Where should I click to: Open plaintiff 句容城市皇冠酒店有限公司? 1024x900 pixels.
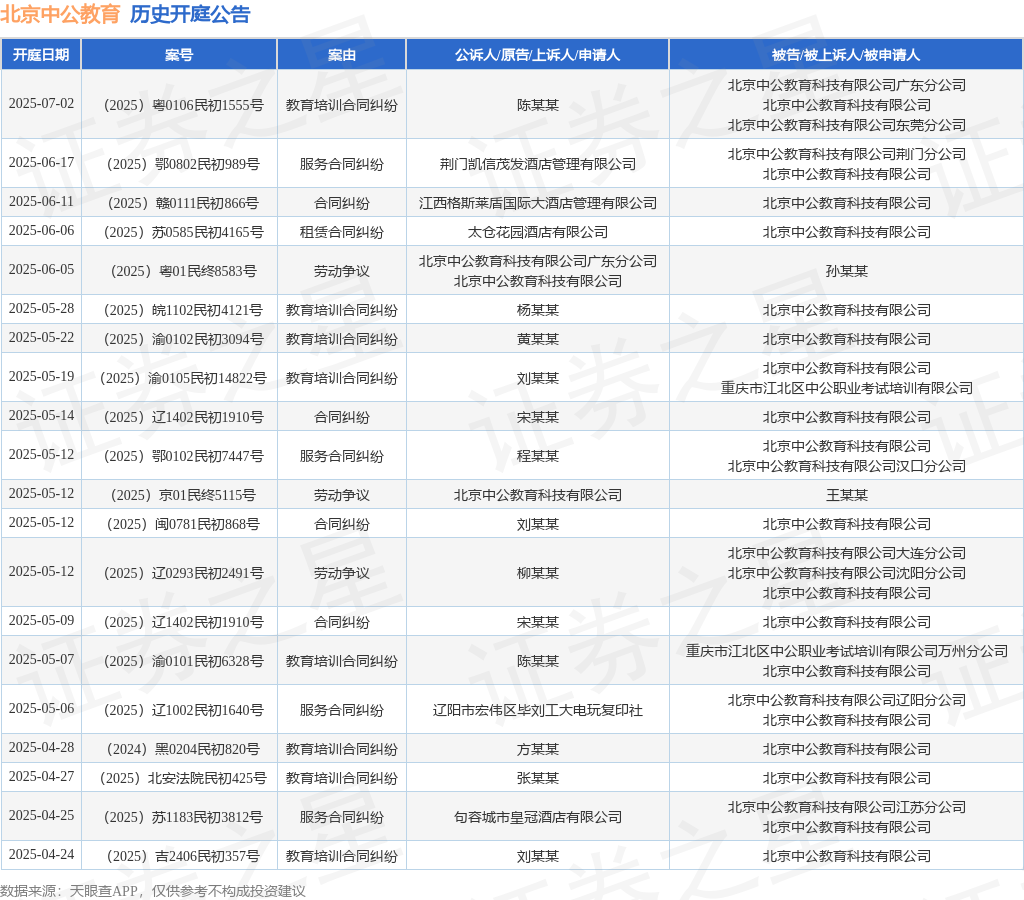[537, 817]
